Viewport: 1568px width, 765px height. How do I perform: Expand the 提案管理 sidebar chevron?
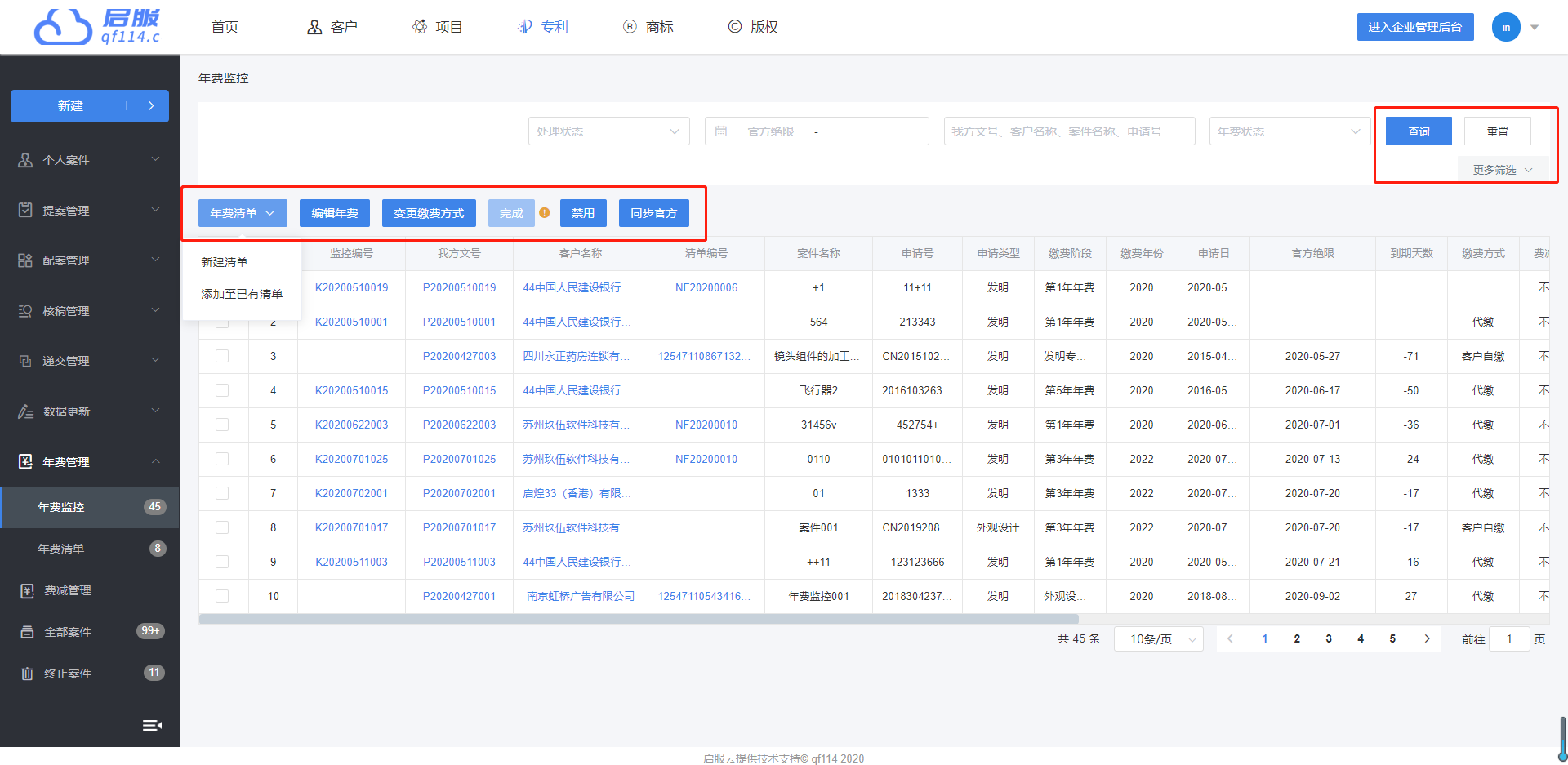click(155, 210)
